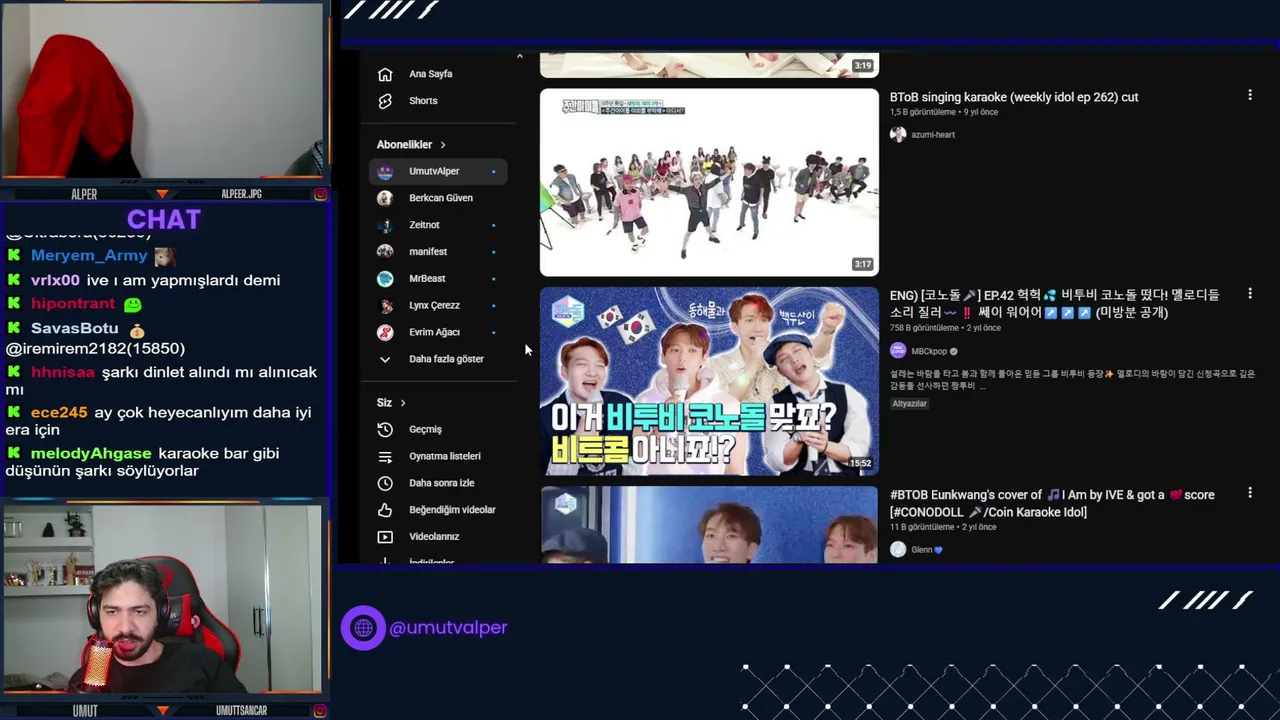Open Oynatma listeleri playlist icon
Screen dimensions: 1280x720
coord(385,456)
